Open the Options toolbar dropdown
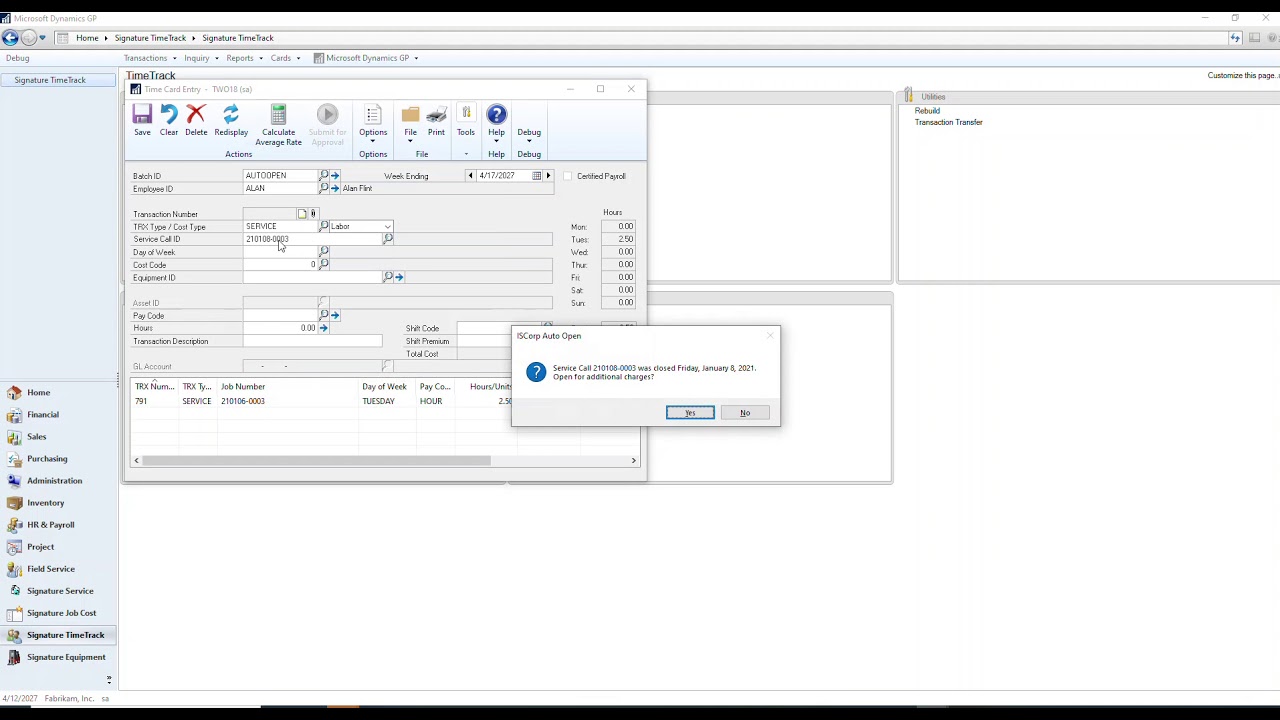Image resolution: width=1280 pixels, height=720 pixels. point(373,121)
